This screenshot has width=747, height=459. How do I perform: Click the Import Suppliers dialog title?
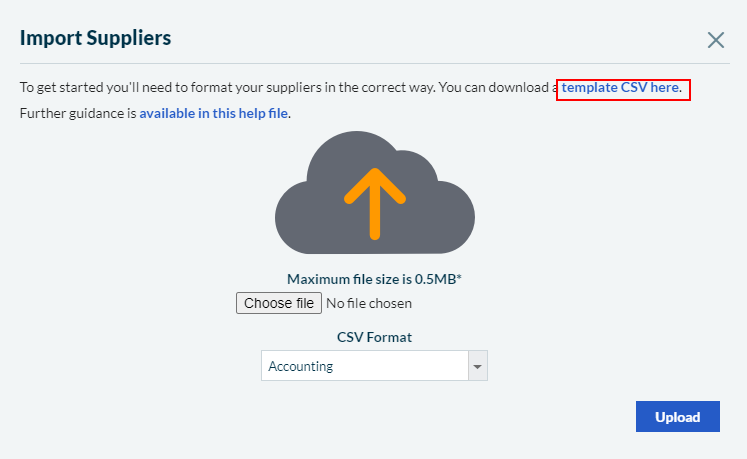coord(96,39)
